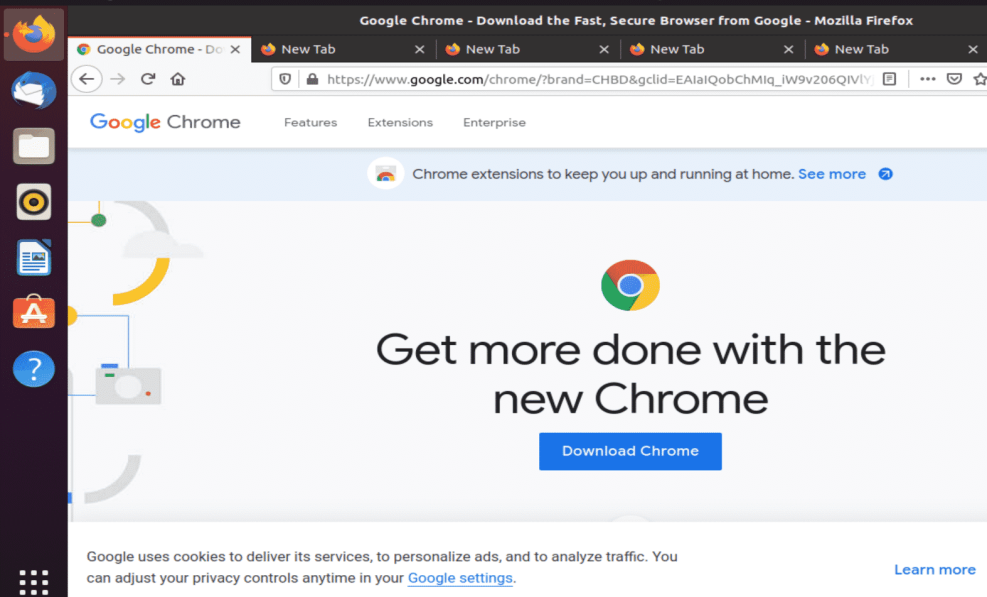Go back to the previous page
This screenshot has height=597, width=987.
[x=89, y=78]
